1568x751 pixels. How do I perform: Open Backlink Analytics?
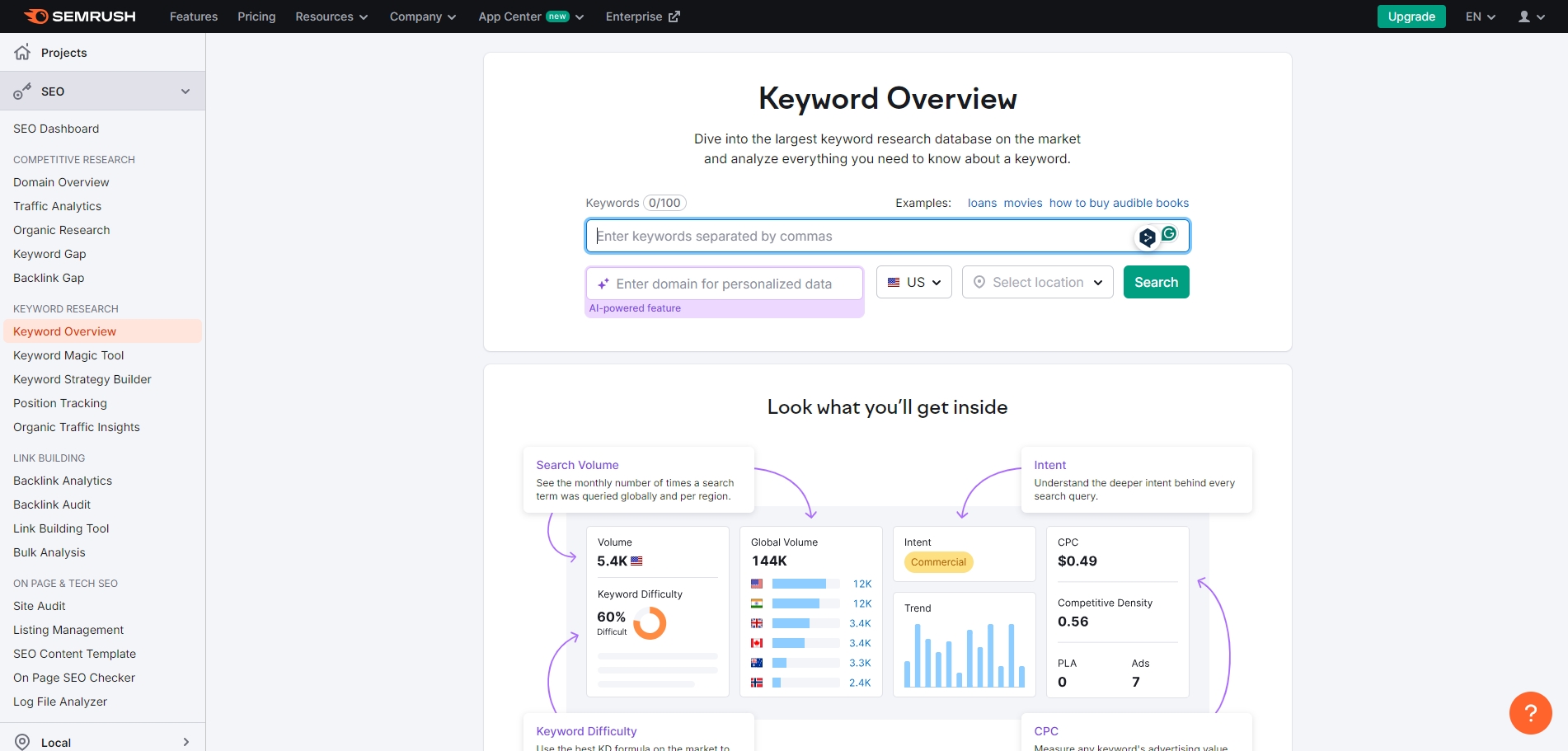click(x=63, y=481)
